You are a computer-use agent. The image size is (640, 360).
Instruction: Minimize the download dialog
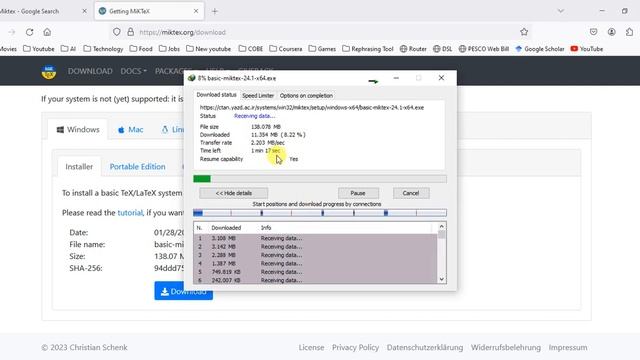click(396, 78)
